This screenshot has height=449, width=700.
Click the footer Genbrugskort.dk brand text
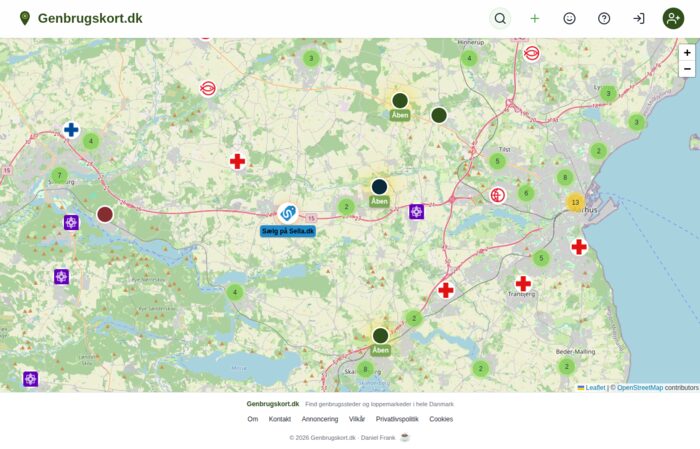[273, 404]
